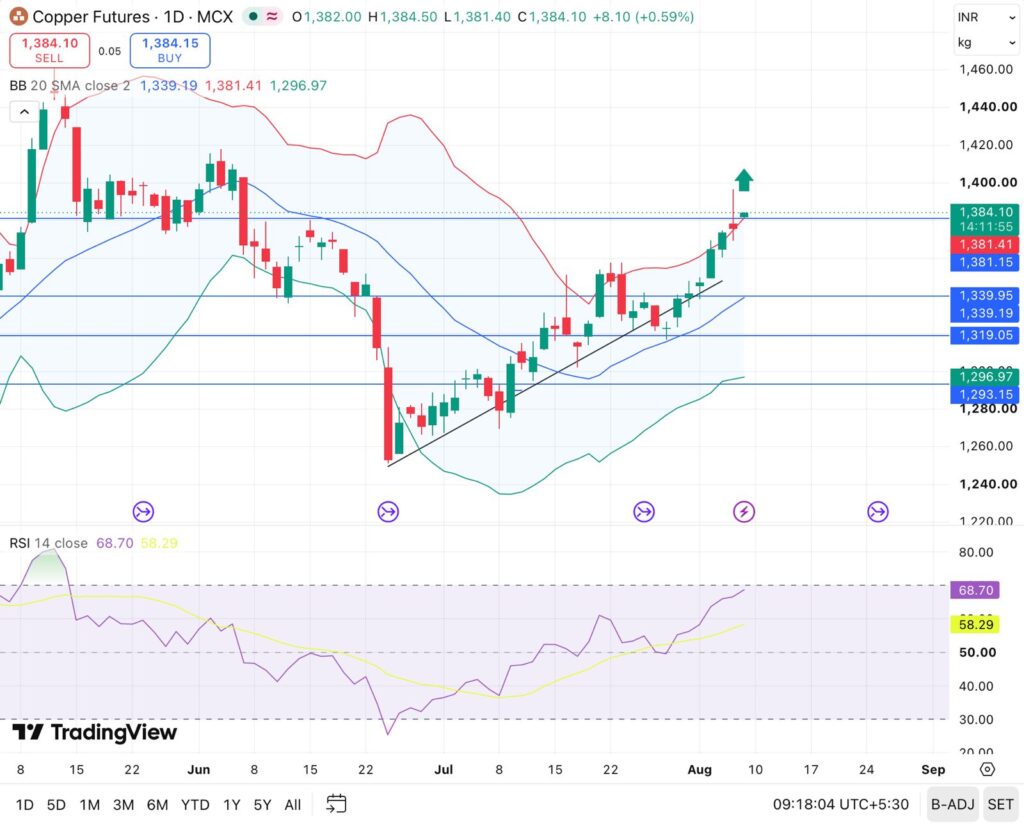The height and width of the screenshot is (824, 1024).
Task: Click the lightning event marker on chart
Action: click(x=744, y=512)
